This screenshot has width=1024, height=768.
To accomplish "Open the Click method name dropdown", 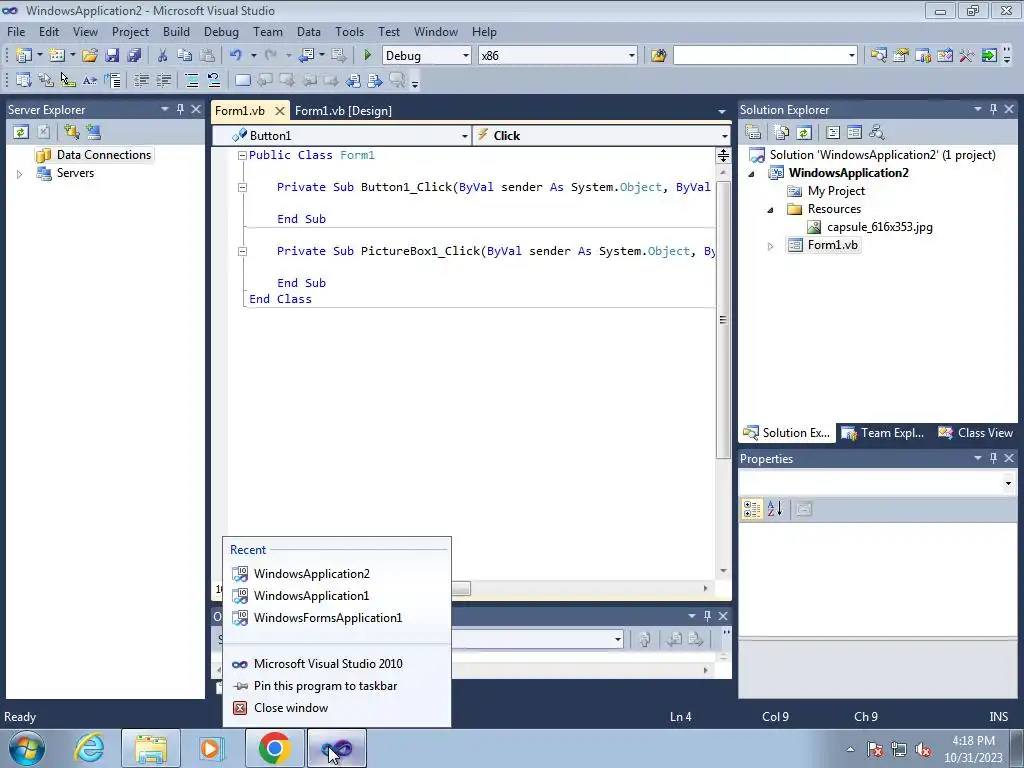I will click(x=724, y=136).
